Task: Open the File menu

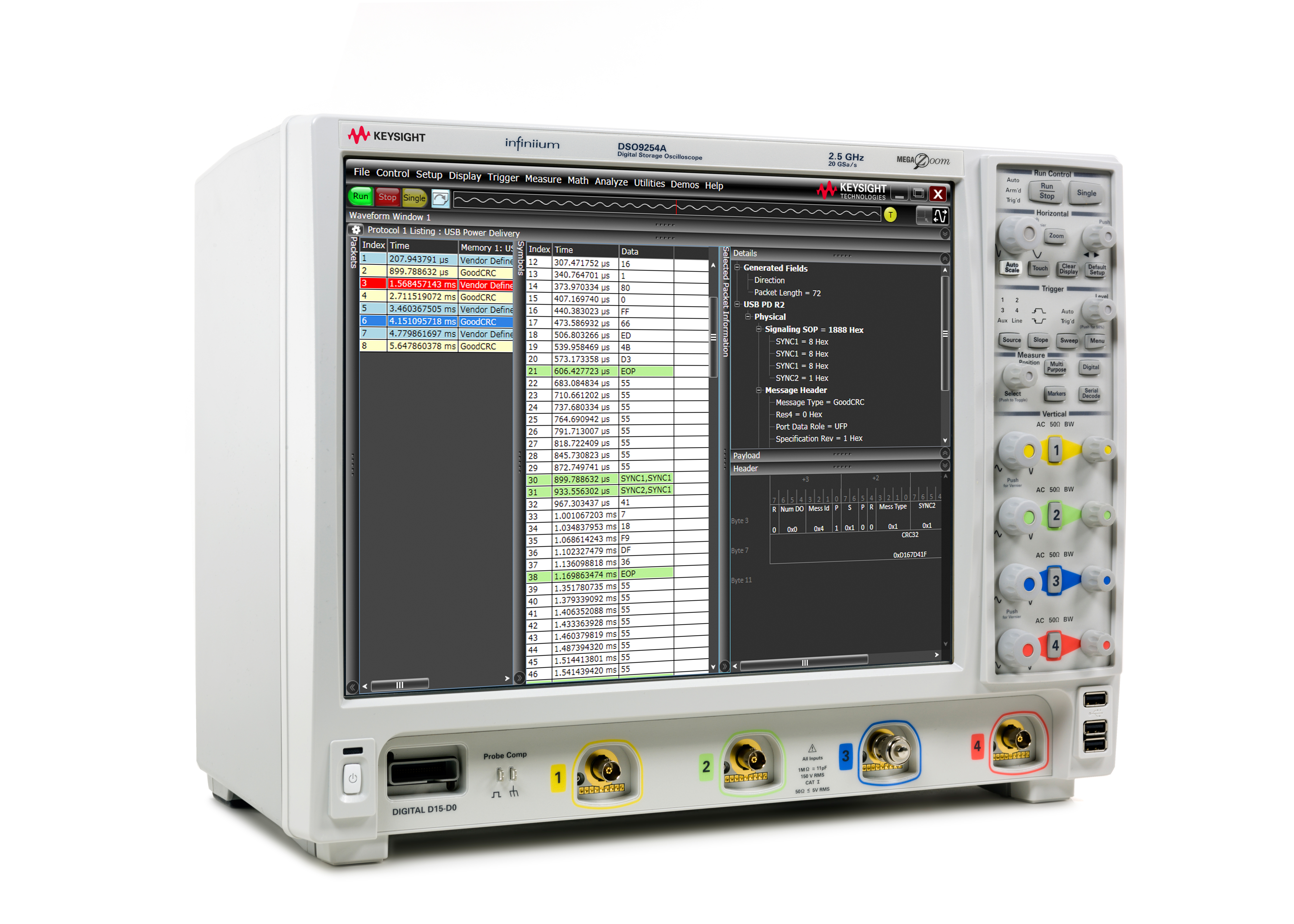Action: [x=361, y=172]
